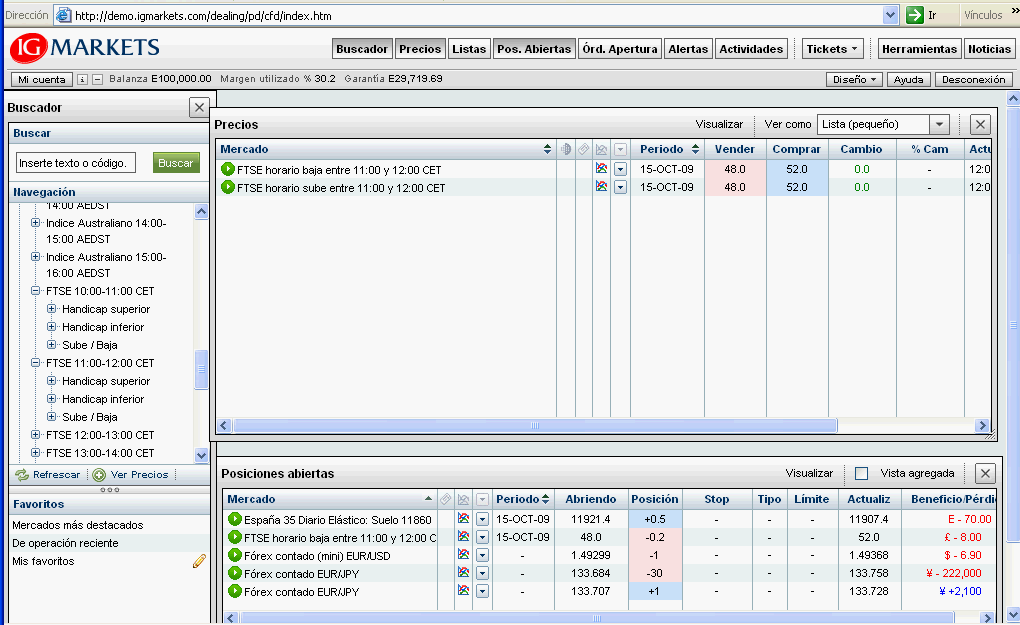Open the Ver como list style dropdown
Viewport: 1020px width, 625px height.
938,124
